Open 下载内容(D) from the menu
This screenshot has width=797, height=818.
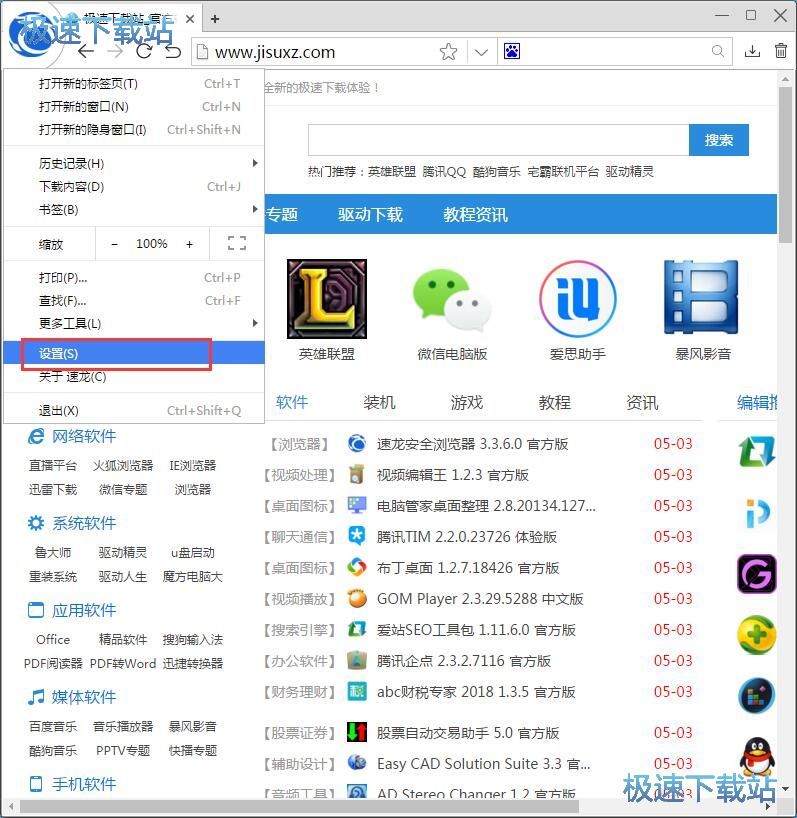coord(134,186)
